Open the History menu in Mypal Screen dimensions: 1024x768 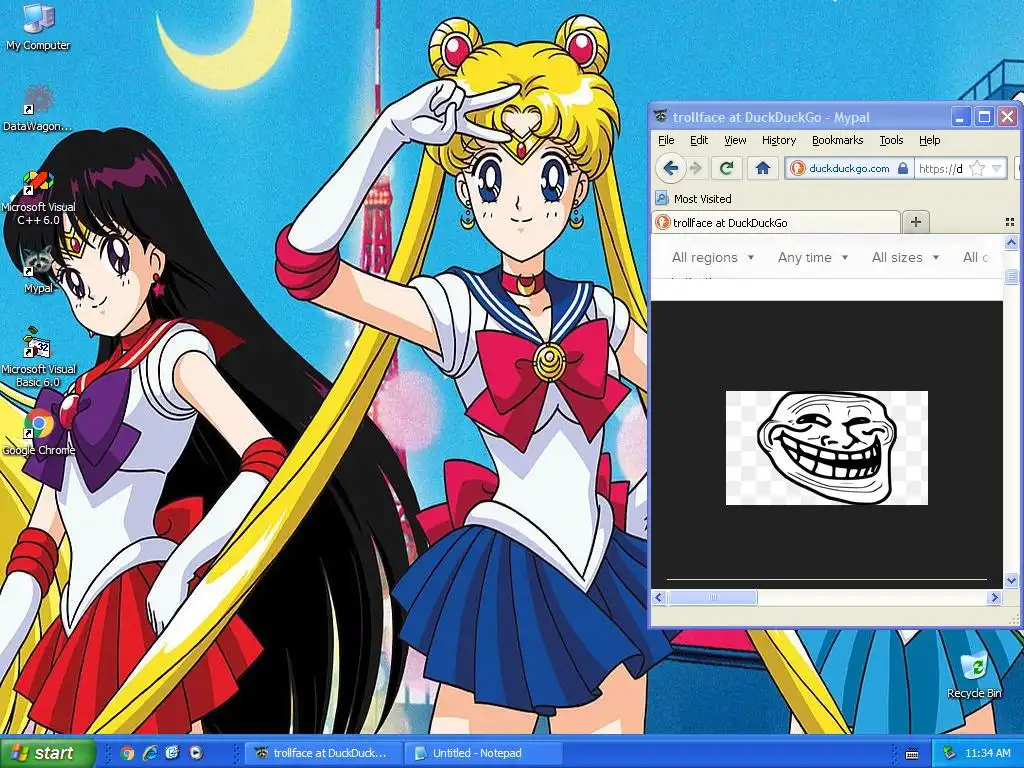pos(778,140)
